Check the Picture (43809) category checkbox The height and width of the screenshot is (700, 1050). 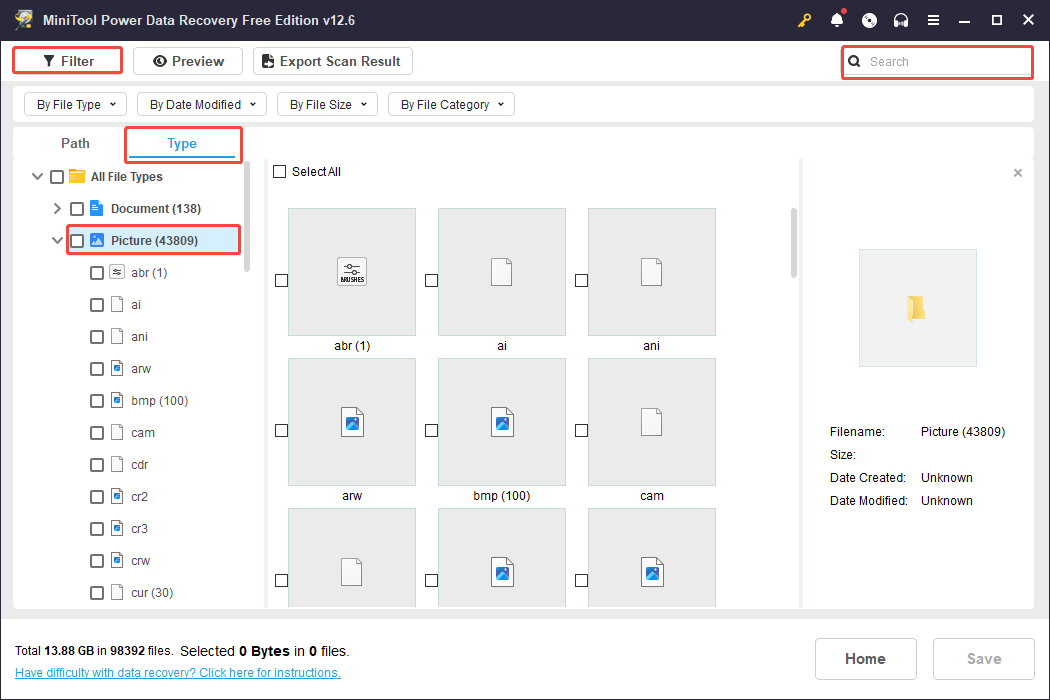click(76, 240)
